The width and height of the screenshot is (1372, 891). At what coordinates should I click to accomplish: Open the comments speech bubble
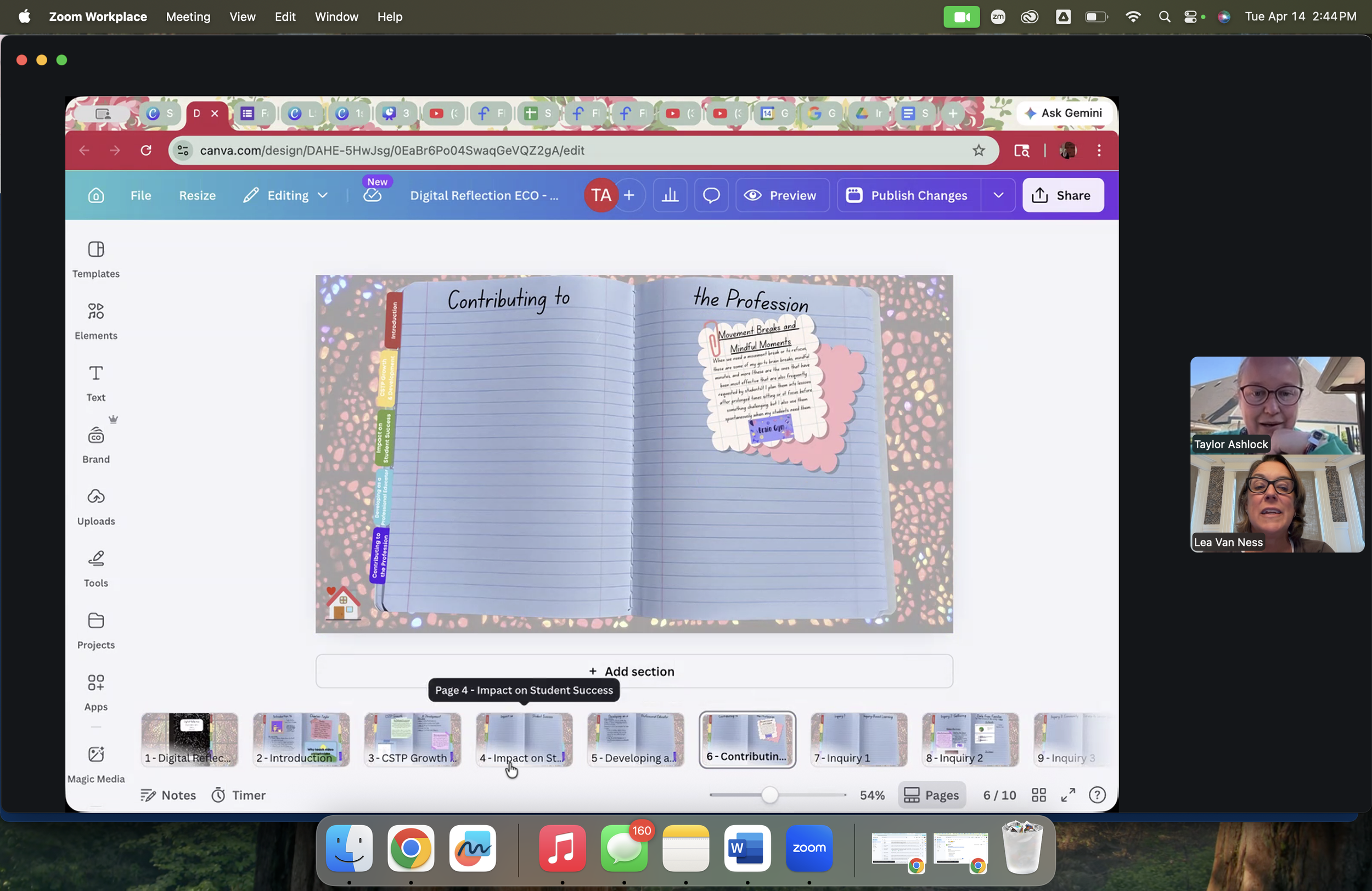pyautogui.click(x=711, y=195)
